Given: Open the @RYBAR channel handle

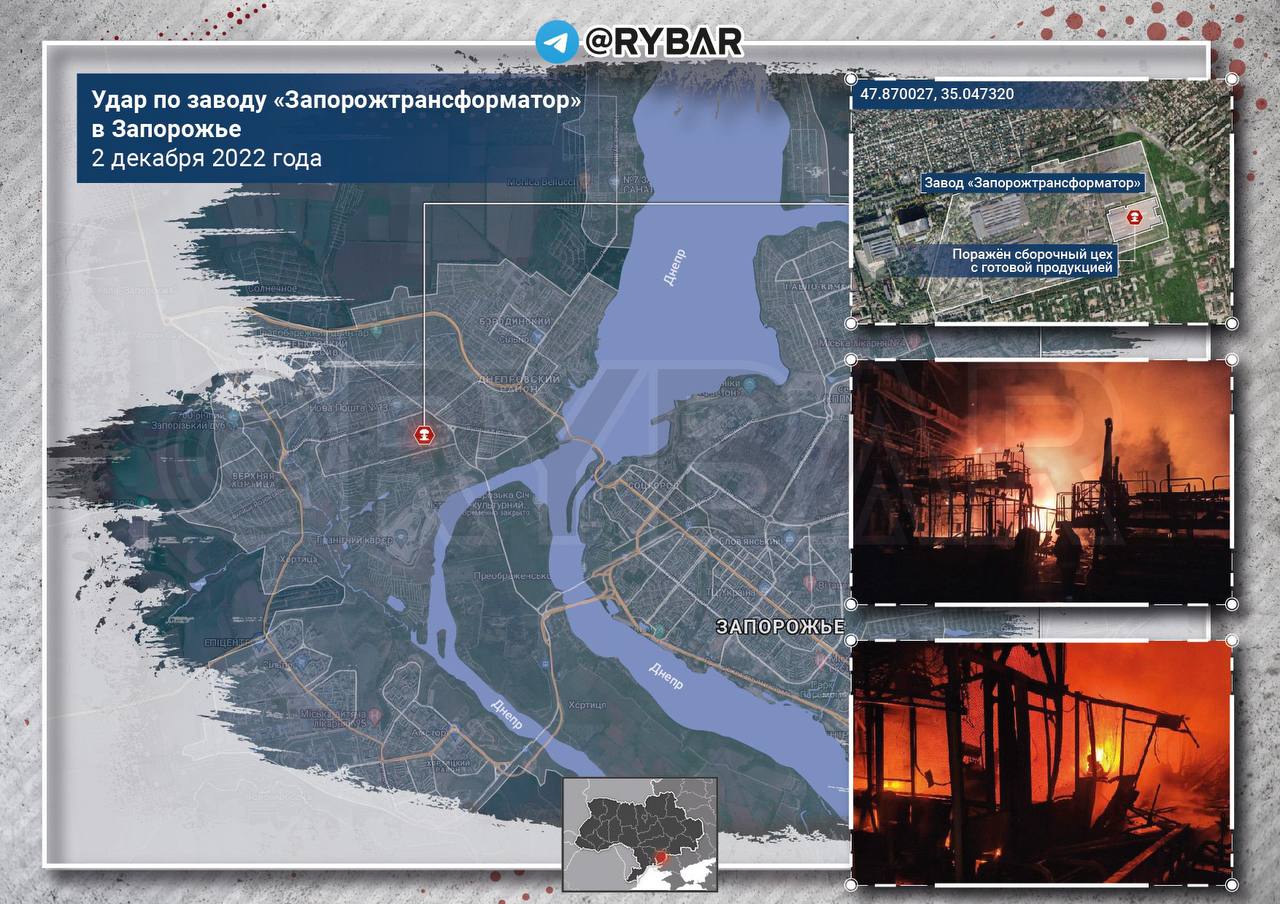Looking at the screenshot, I should [x=663, y=42].
